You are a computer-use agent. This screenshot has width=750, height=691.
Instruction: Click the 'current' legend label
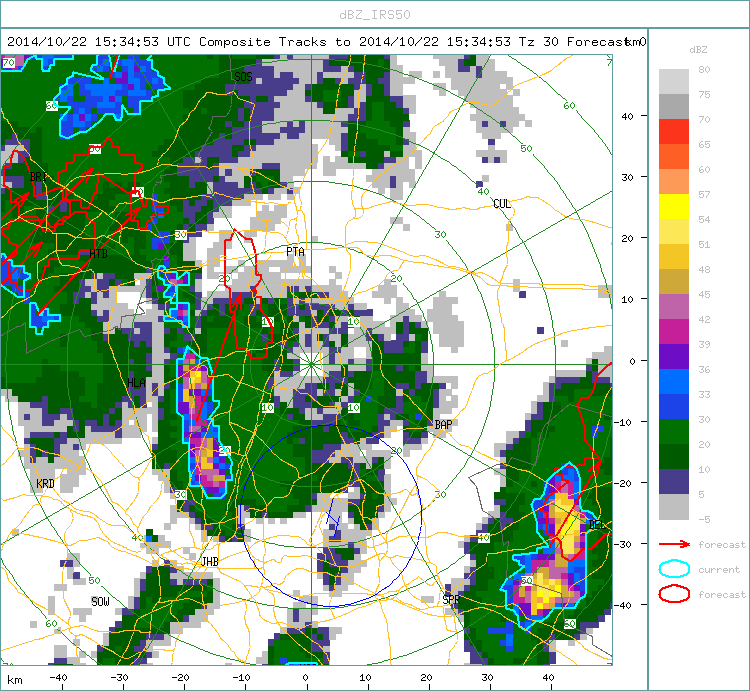(x=719, y=570)
